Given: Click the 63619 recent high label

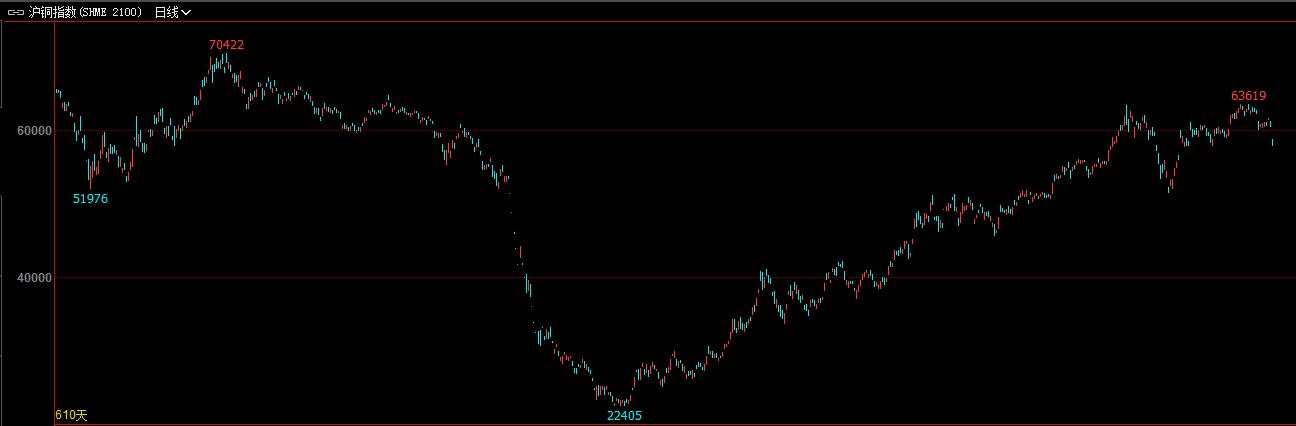Looking at the screenshot, I should [x=1249, y=96].
